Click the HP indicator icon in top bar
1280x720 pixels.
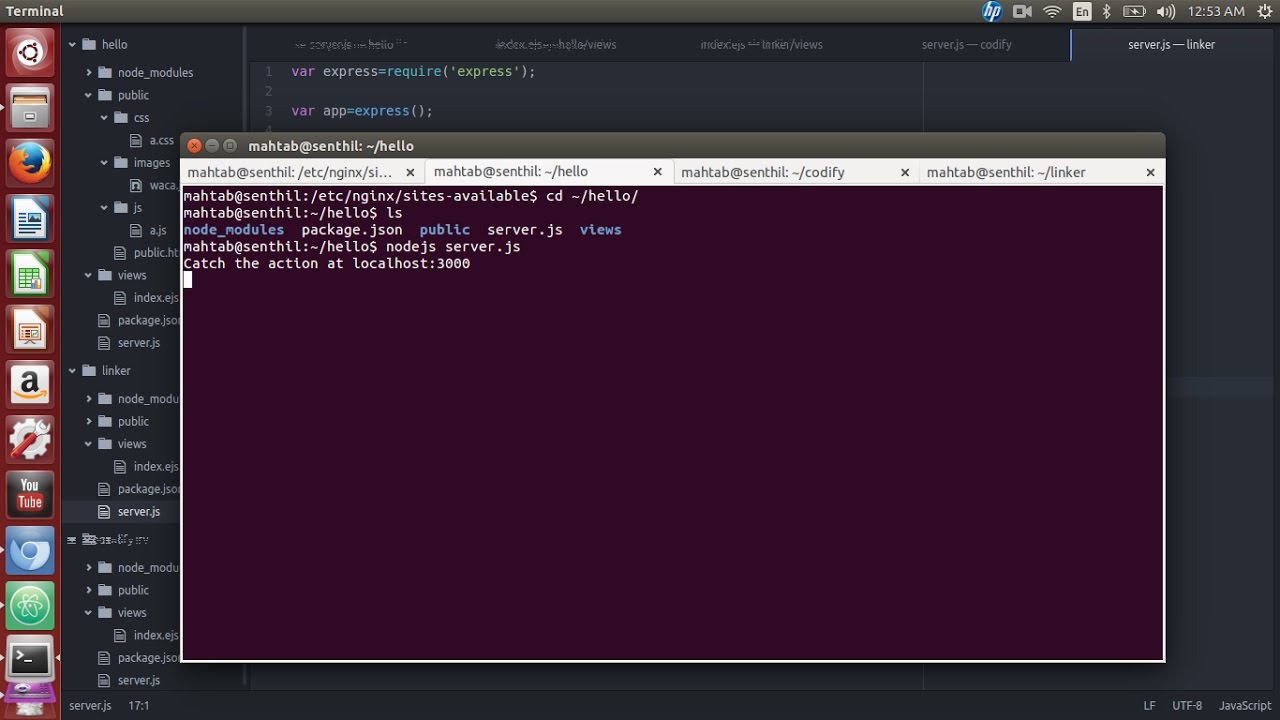(x=992, y=11)
